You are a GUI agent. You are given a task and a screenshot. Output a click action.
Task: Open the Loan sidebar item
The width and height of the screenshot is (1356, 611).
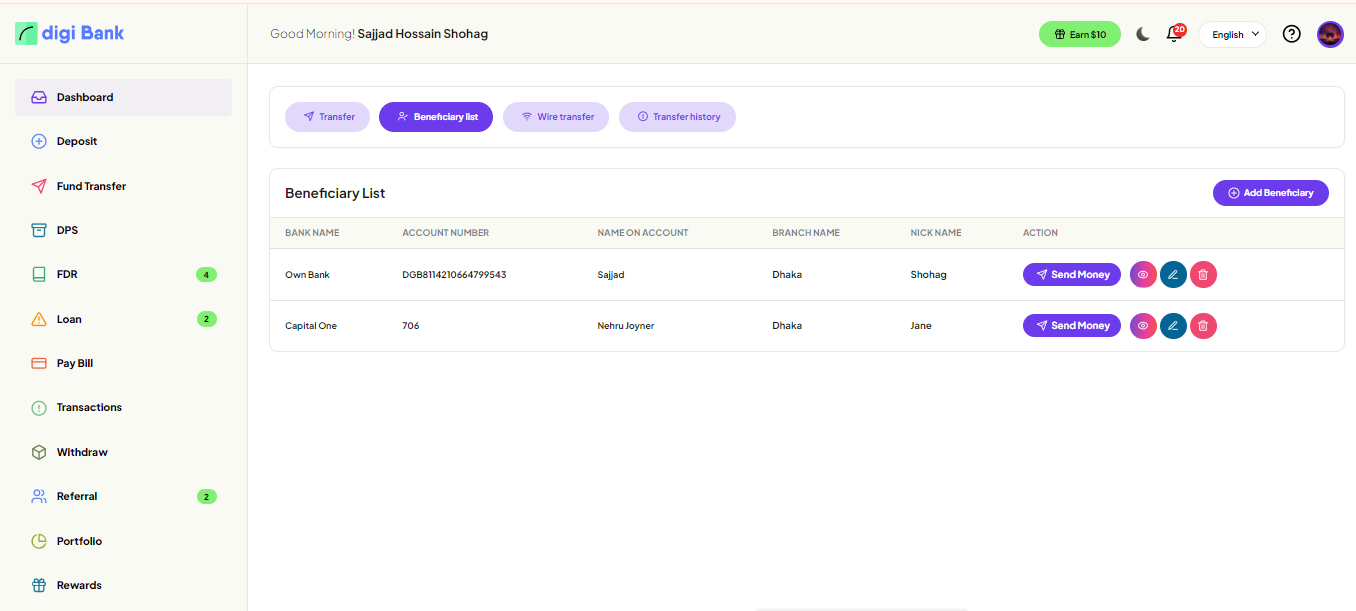pyautogui.click(x=69, y=319)
